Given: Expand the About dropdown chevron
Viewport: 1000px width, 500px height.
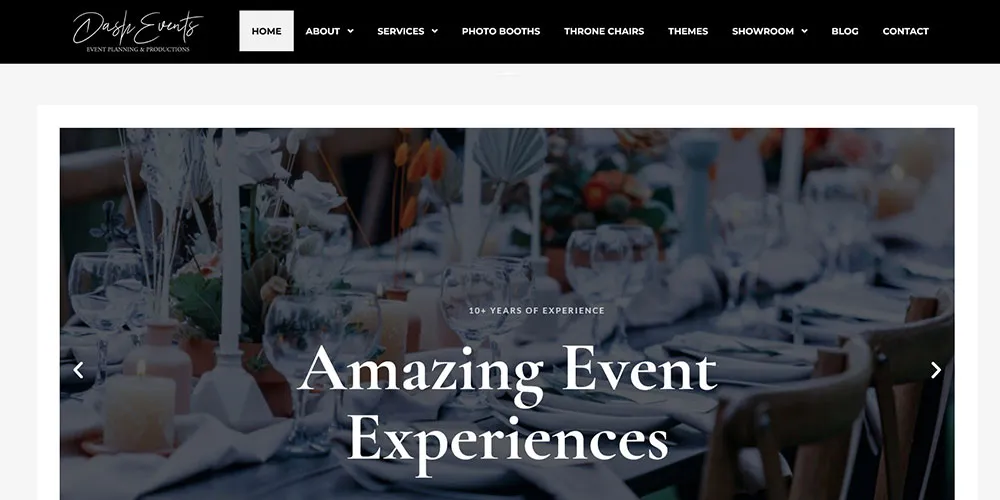Looking at the screenshot, I should (x=350, y=31).
